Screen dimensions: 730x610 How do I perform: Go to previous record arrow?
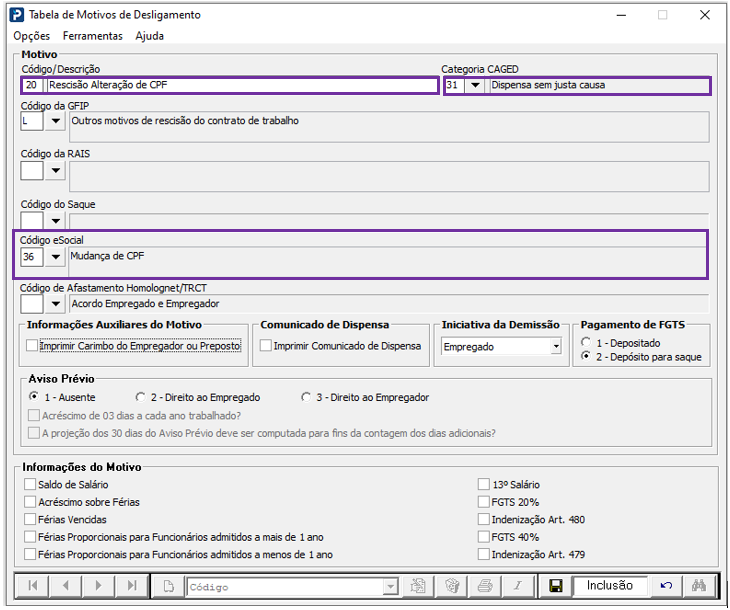click(65, 585)
